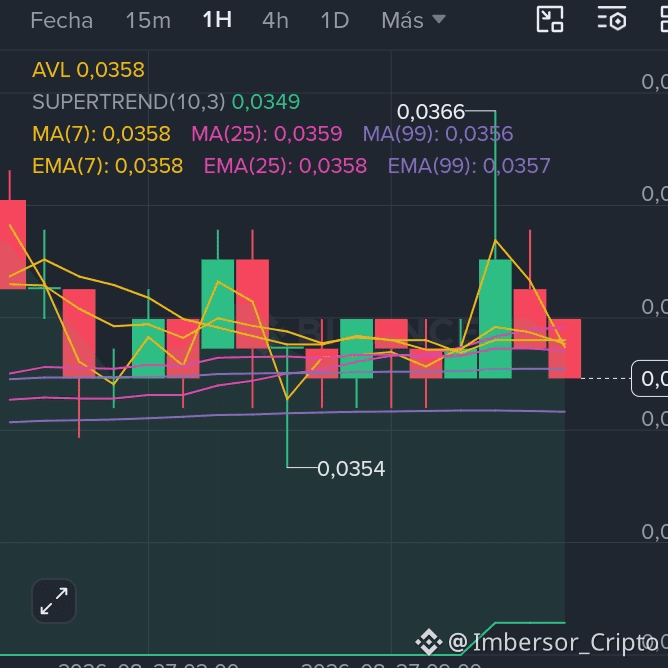Click the last red candle on the chart
668x668 pixels.
pyautogui.click(x=564, y=348)
